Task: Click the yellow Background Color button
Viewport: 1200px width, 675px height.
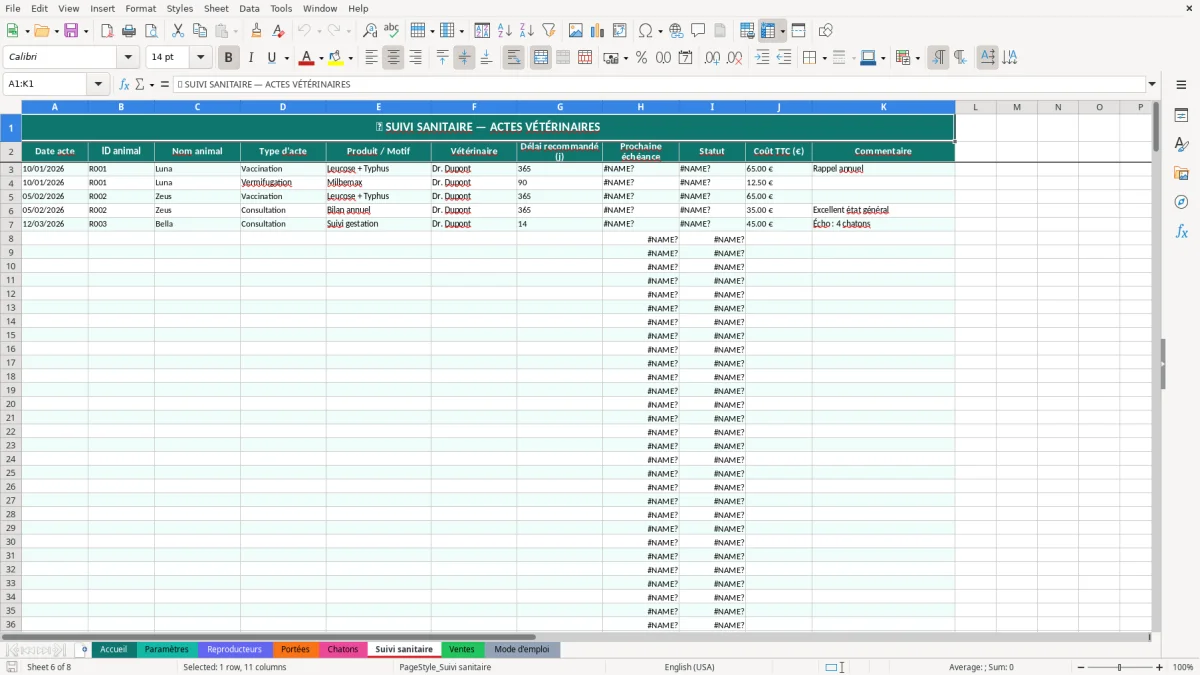Action: 336,58
